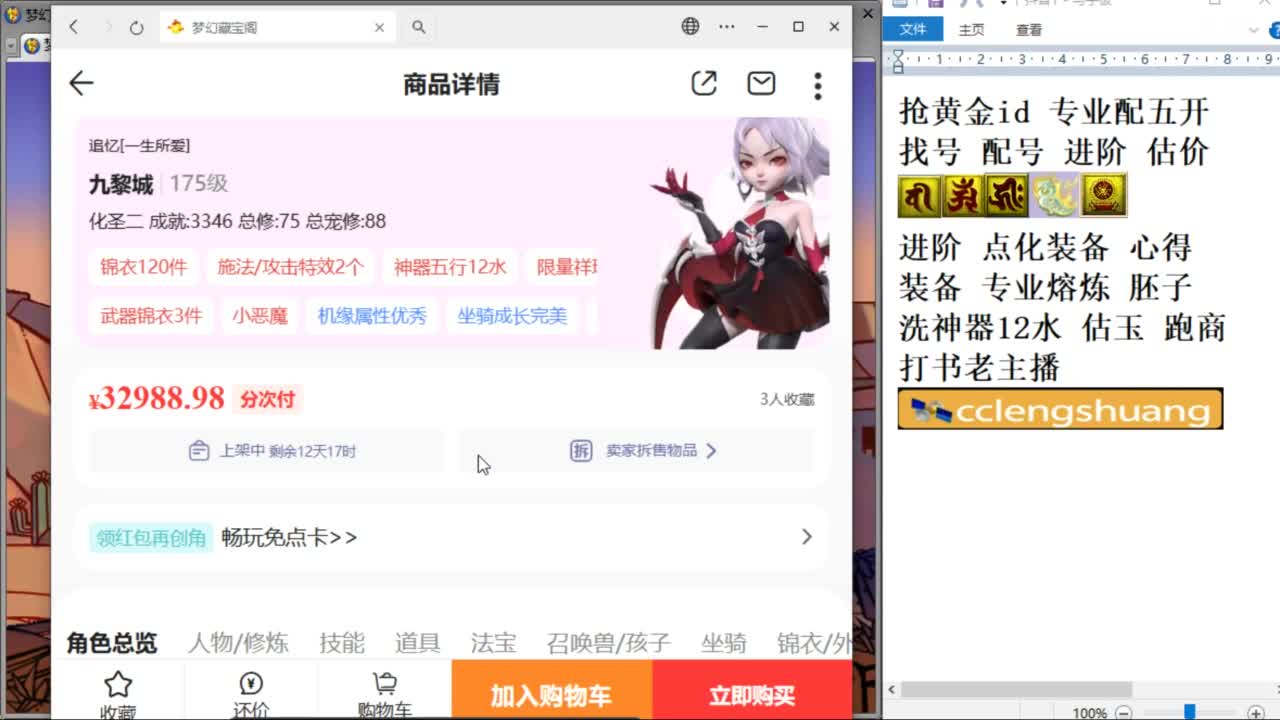Reload the page with the refresh icon

137,27
